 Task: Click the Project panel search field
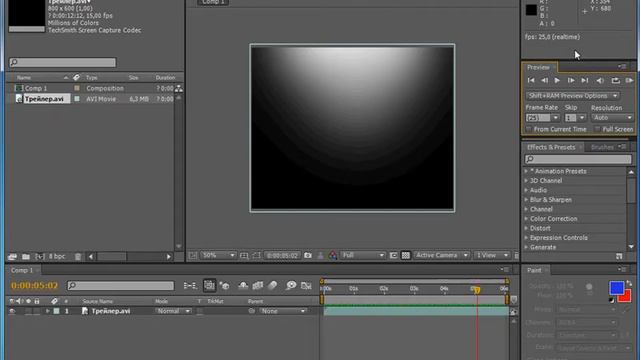62,62
